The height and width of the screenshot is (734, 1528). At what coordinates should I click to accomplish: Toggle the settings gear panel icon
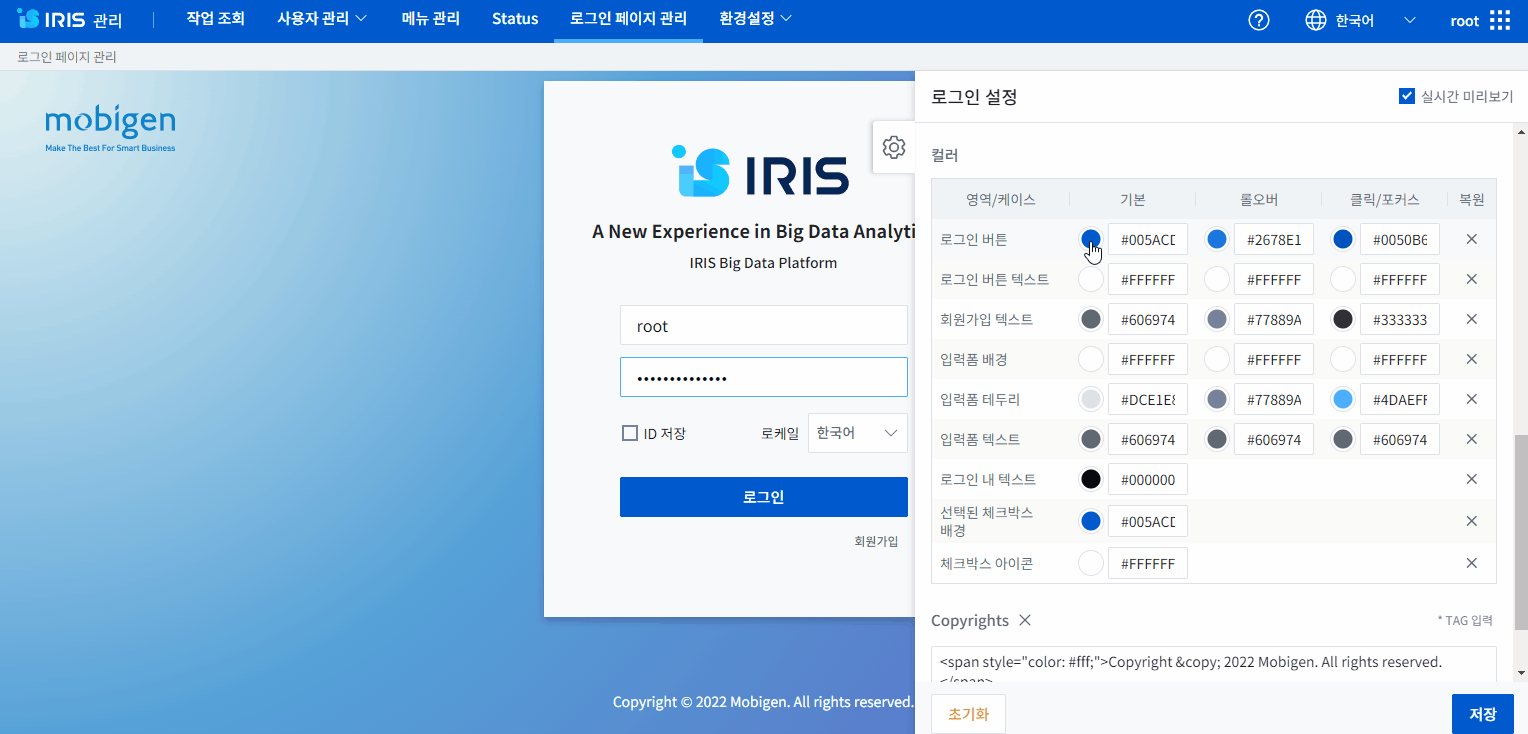[894, 147]
